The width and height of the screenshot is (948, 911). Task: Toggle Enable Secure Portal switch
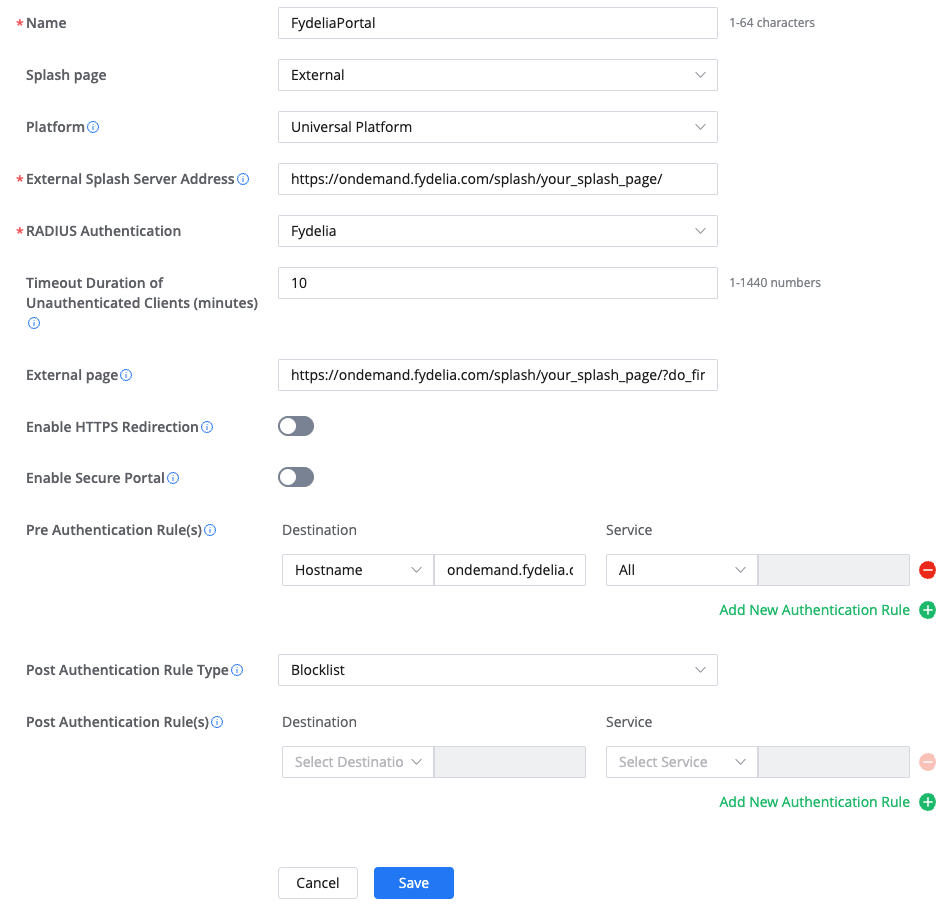pyautogui.click(x=296, y=478)
